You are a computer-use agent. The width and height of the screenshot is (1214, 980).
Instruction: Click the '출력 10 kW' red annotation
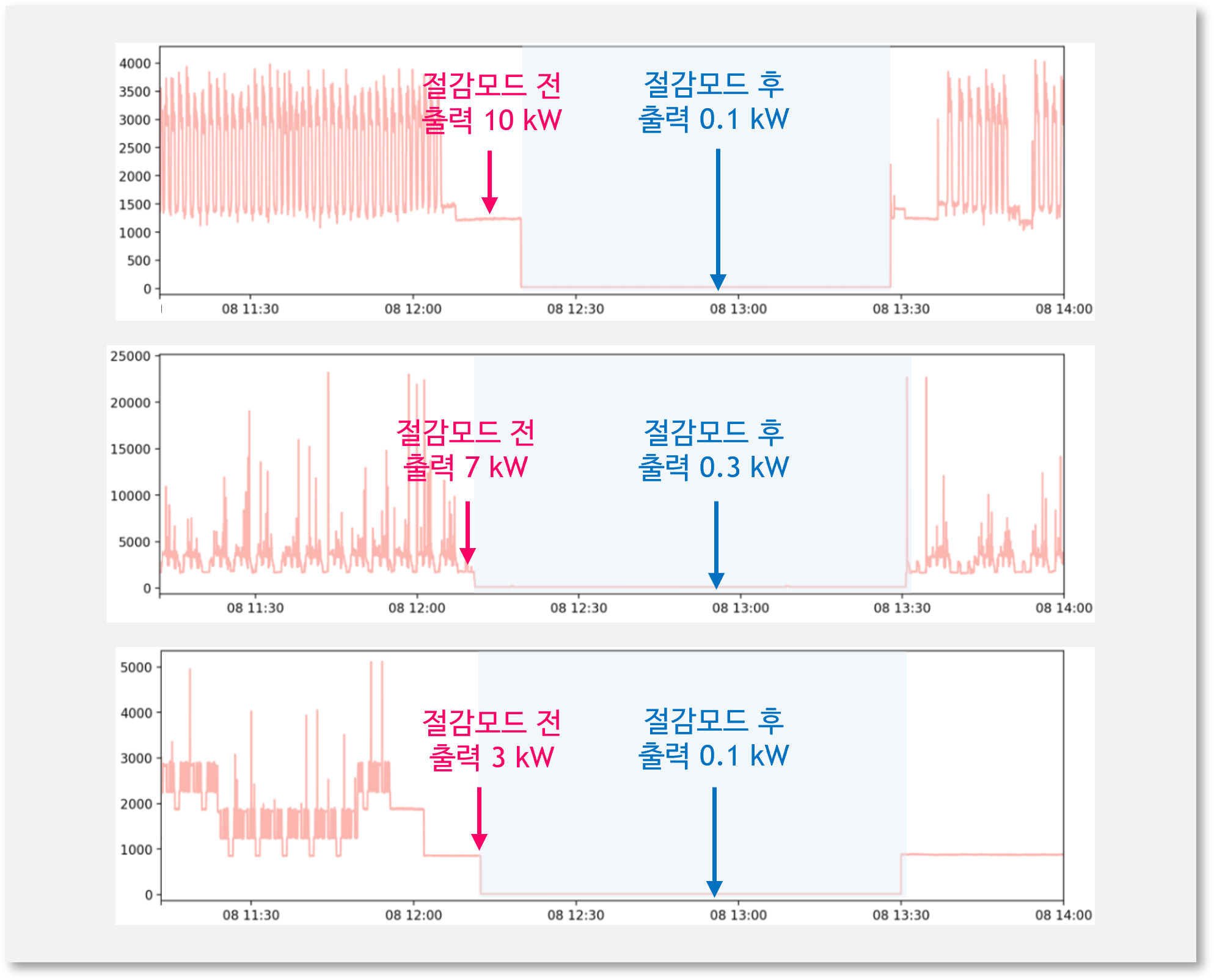coord(492,120)
